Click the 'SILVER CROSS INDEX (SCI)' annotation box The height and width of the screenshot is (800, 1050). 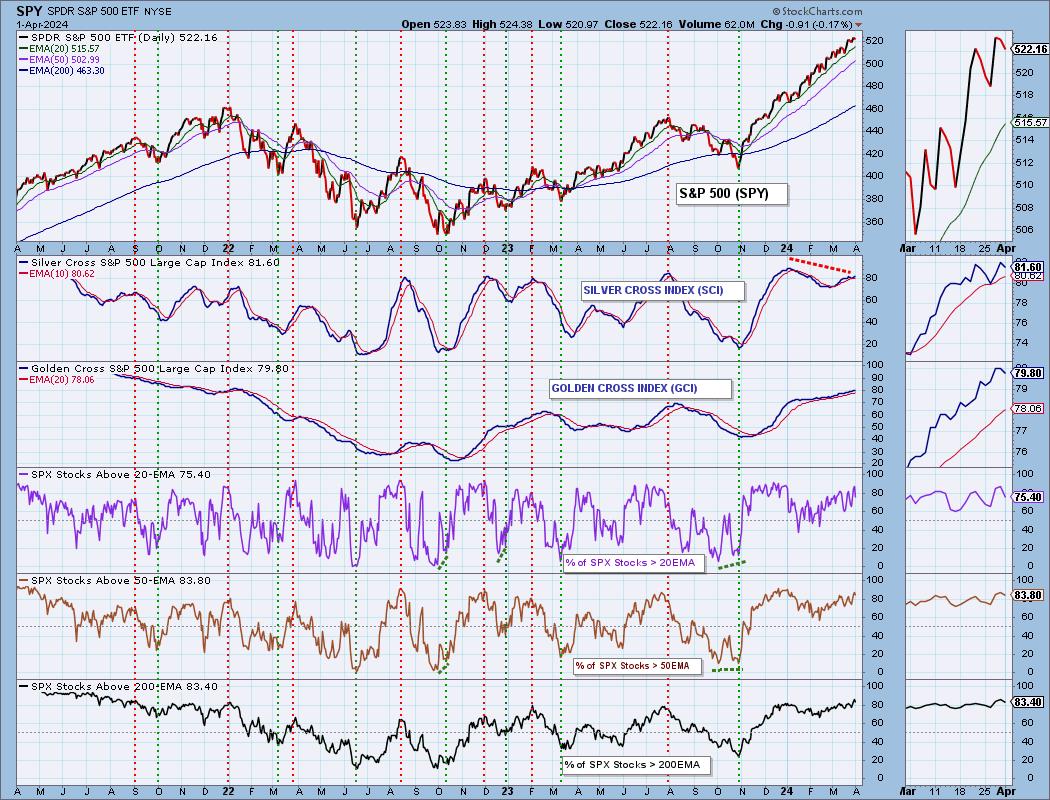click(662, 291)
